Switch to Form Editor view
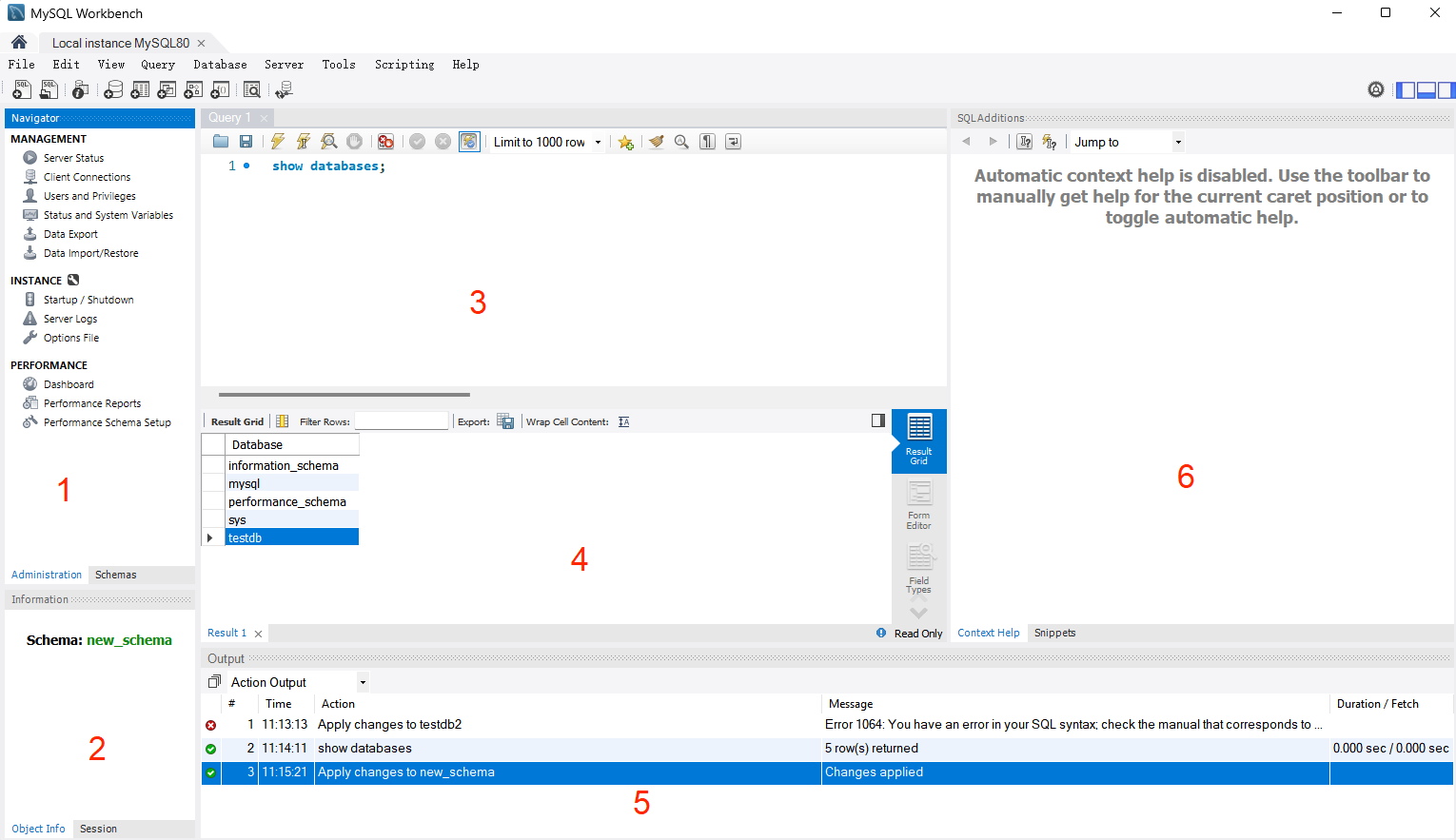This screenshot has width=1456, height=840. coord(918,505)
